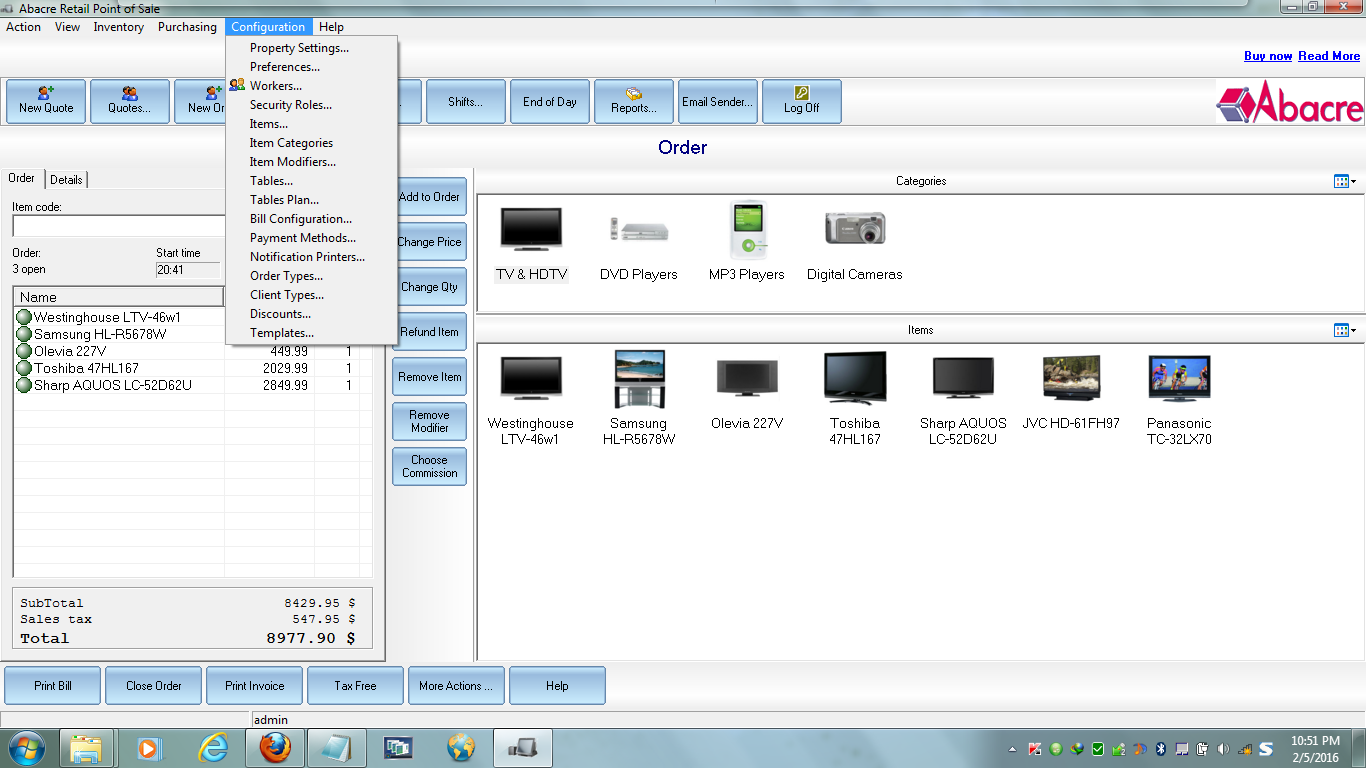The height and width of the screenshot is (768, 1366).
Task: Open the Action menu
Action: click(x=24, y=27)
